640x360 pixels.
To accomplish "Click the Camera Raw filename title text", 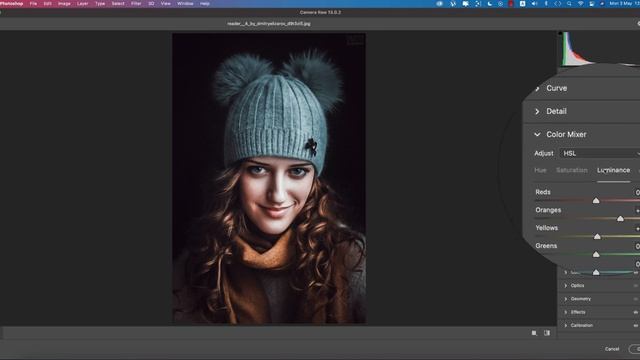I will click(x=269, y=24).
